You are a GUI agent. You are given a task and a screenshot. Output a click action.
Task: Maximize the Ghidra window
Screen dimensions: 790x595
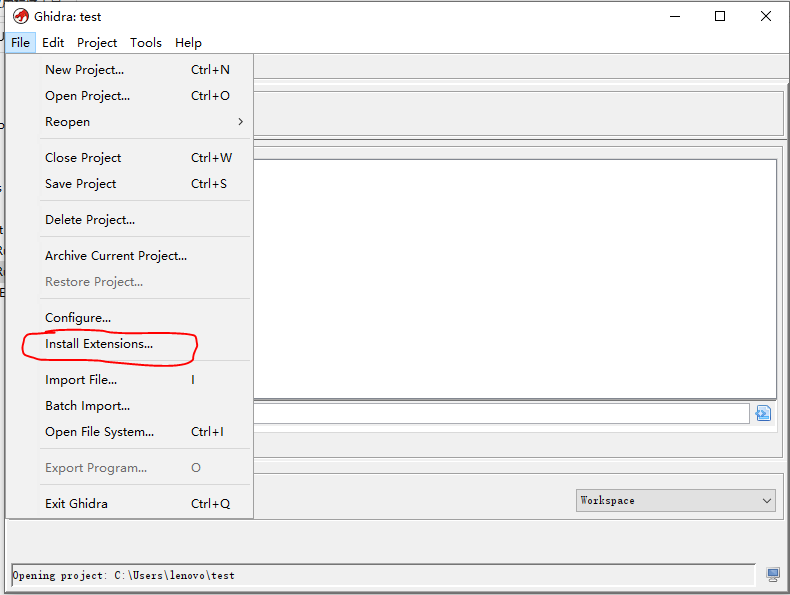pos(720,16)
